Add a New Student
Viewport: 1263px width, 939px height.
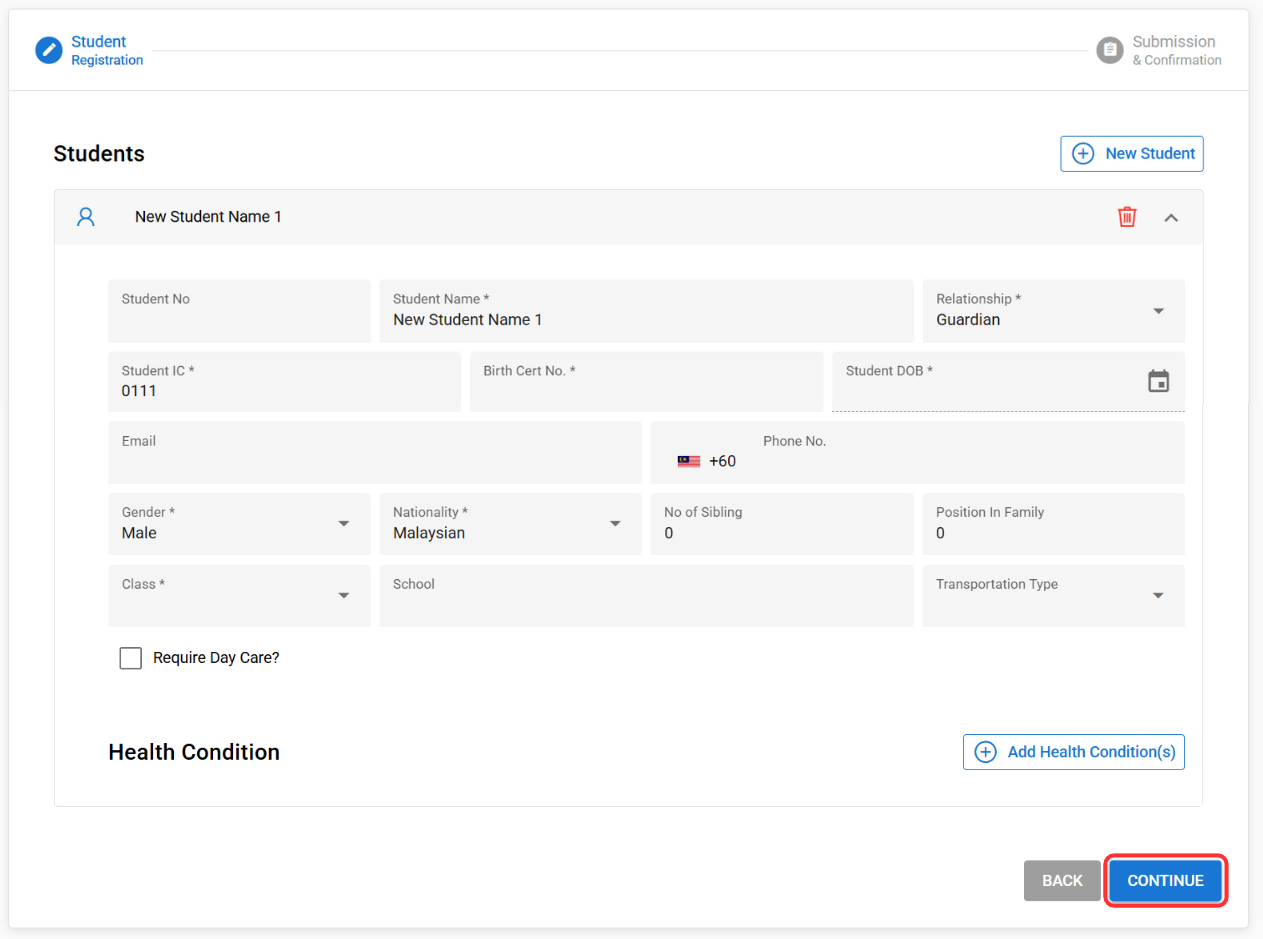1132,154
